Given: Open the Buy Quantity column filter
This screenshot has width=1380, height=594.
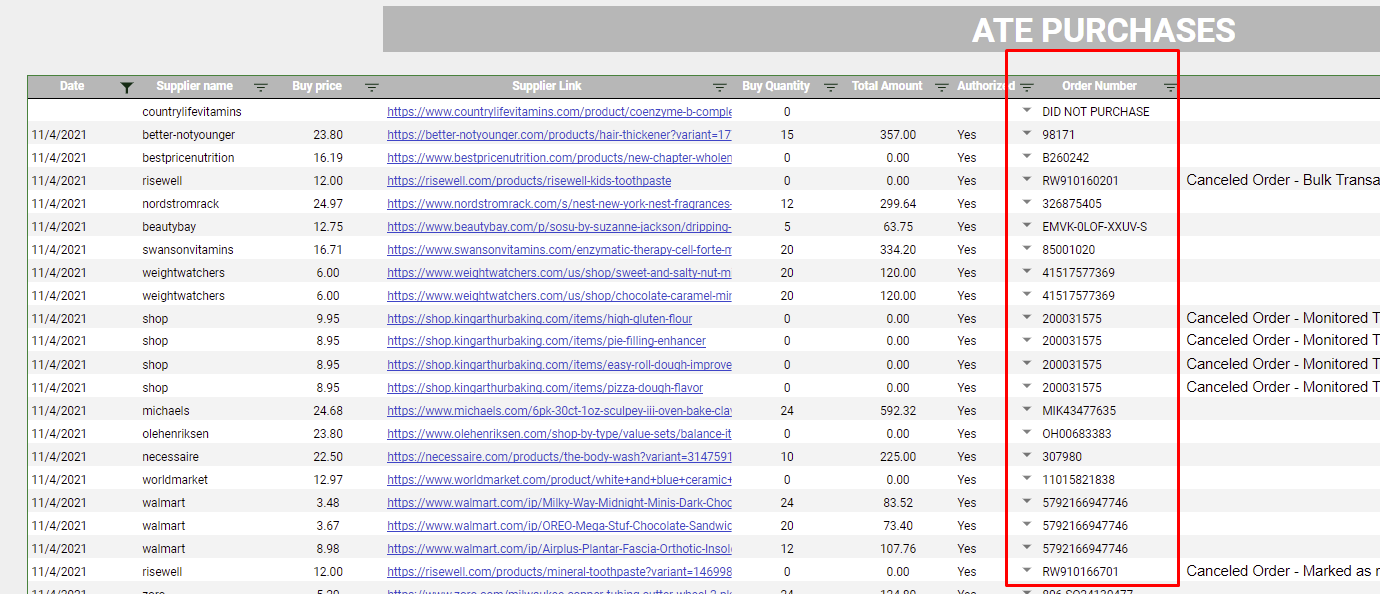Looking at the screenshot, I should [x=830, y=88].
